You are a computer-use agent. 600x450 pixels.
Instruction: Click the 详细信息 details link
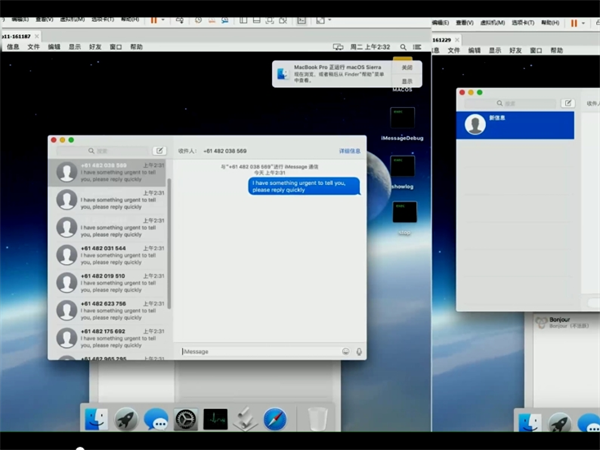(x=349, y=151)
